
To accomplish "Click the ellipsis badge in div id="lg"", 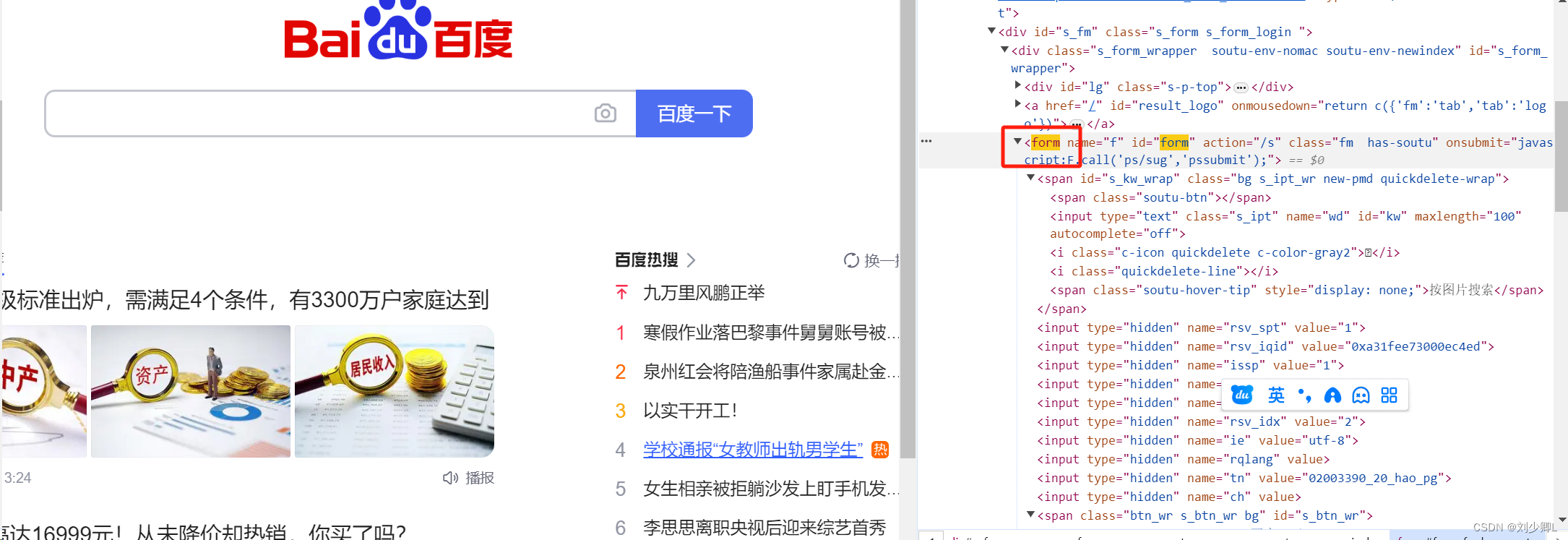I will pos(1241,87).
